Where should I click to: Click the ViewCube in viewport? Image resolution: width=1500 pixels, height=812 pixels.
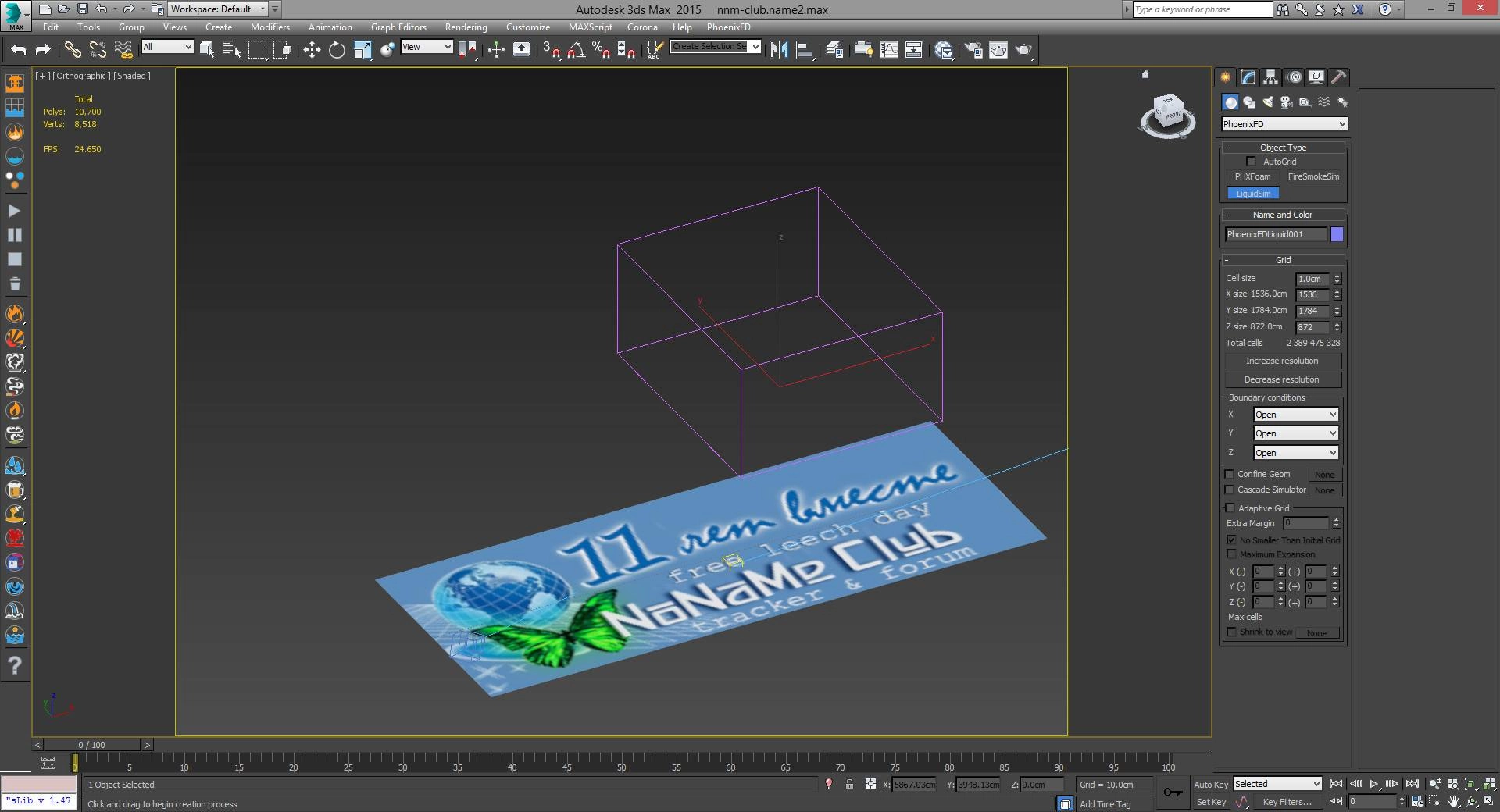(x=1168, y=116)
